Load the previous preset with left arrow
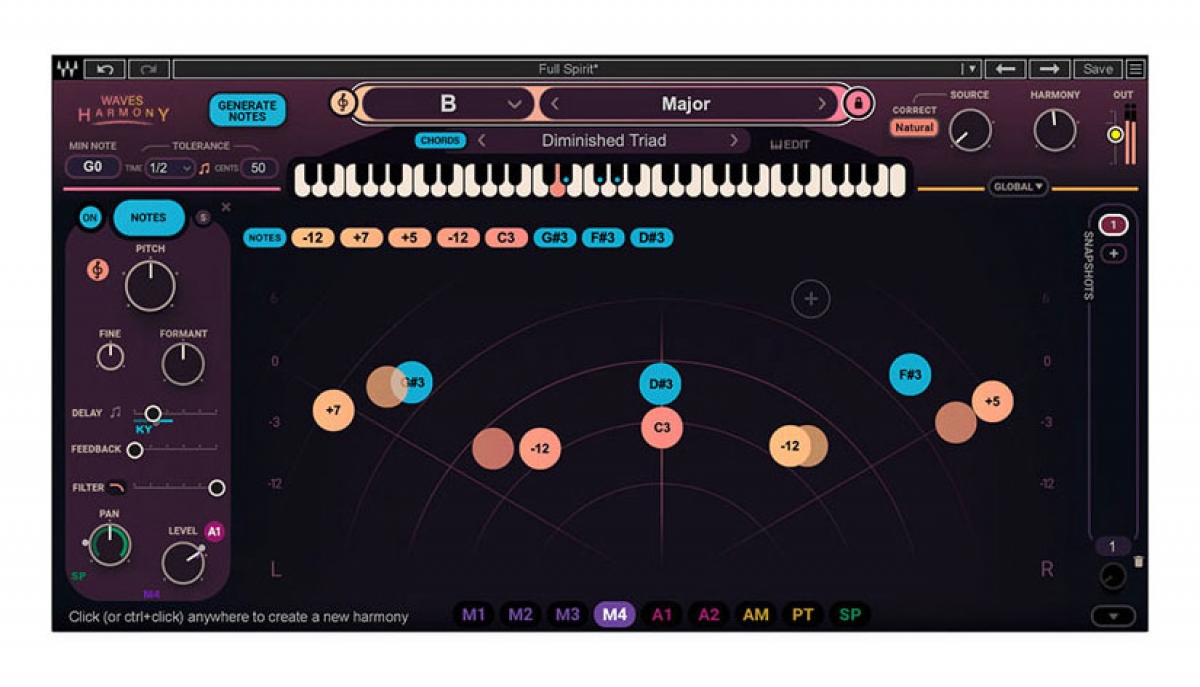The width and height of the screenshot is (1200, 687). [x=1005, y=69]
